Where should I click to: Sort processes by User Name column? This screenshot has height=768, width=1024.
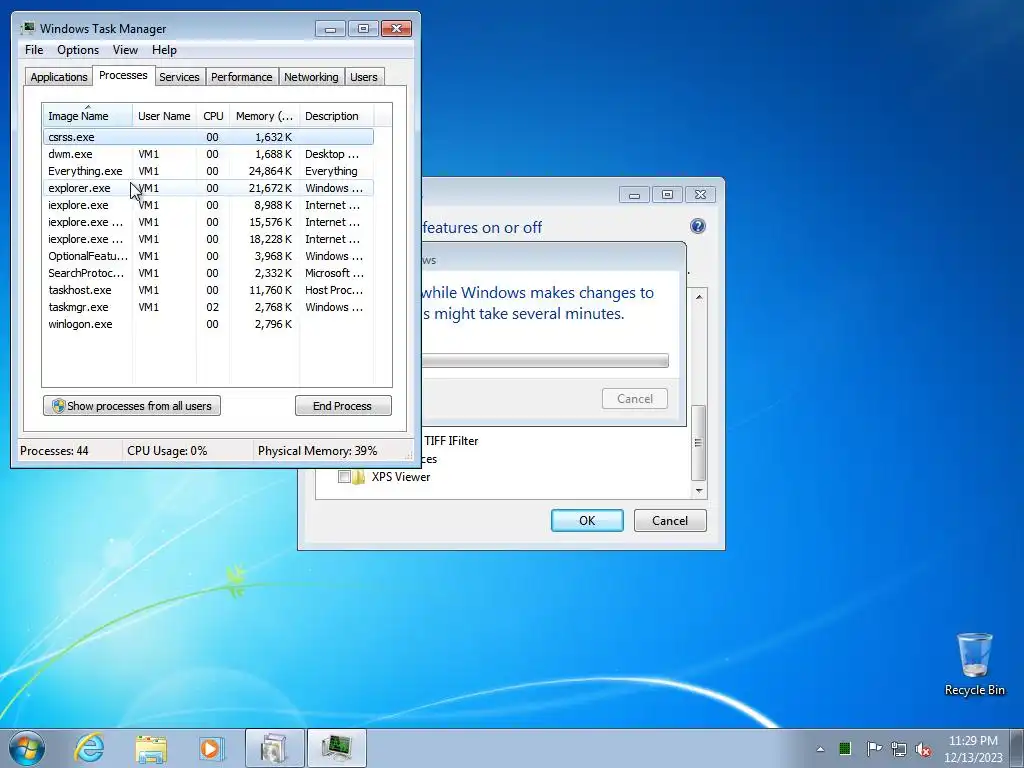click(164, 116)
